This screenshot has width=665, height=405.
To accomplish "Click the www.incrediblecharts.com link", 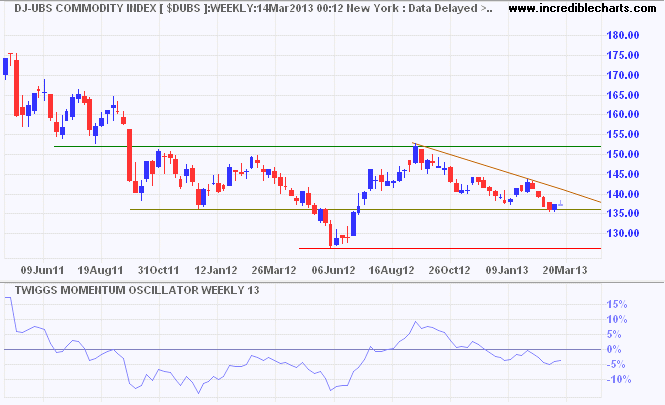I will (582, 8).
